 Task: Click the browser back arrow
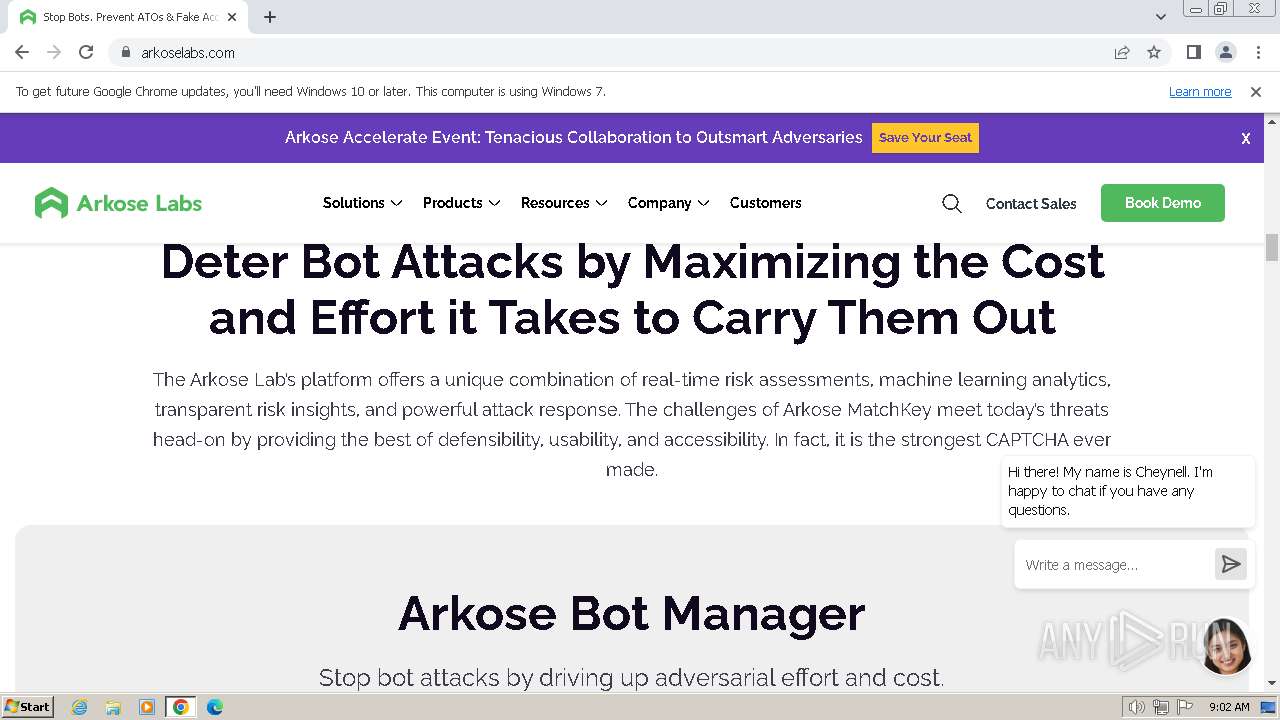[x=22, y=52]
